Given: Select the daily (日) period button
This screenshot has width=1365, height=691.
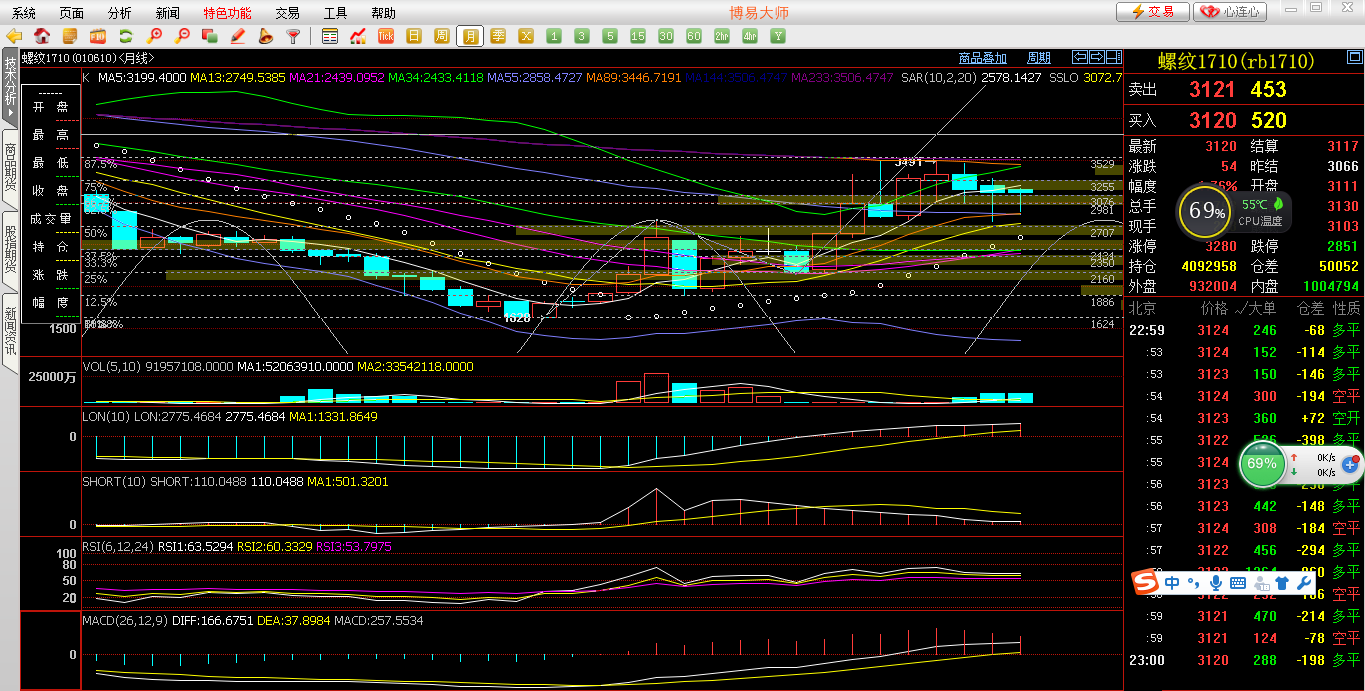Looking at the screenshot, I should click(414, 36).
